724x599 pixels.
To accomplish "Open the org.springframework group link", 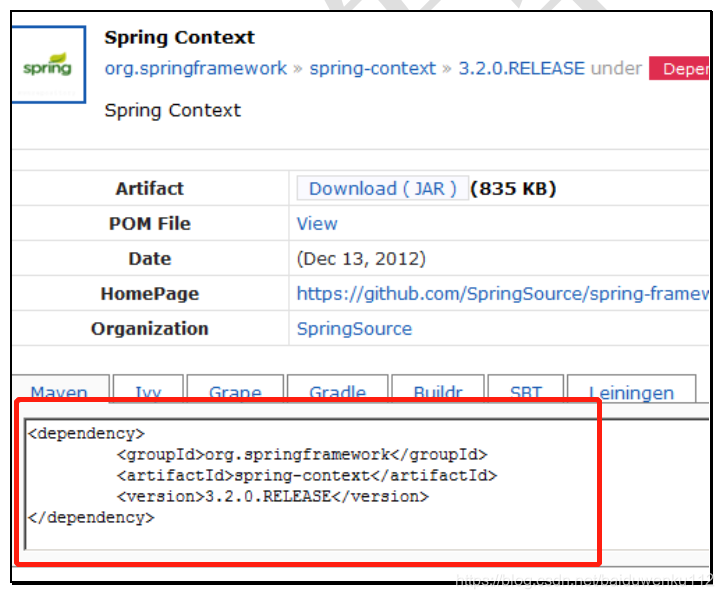I will (195, 68).
